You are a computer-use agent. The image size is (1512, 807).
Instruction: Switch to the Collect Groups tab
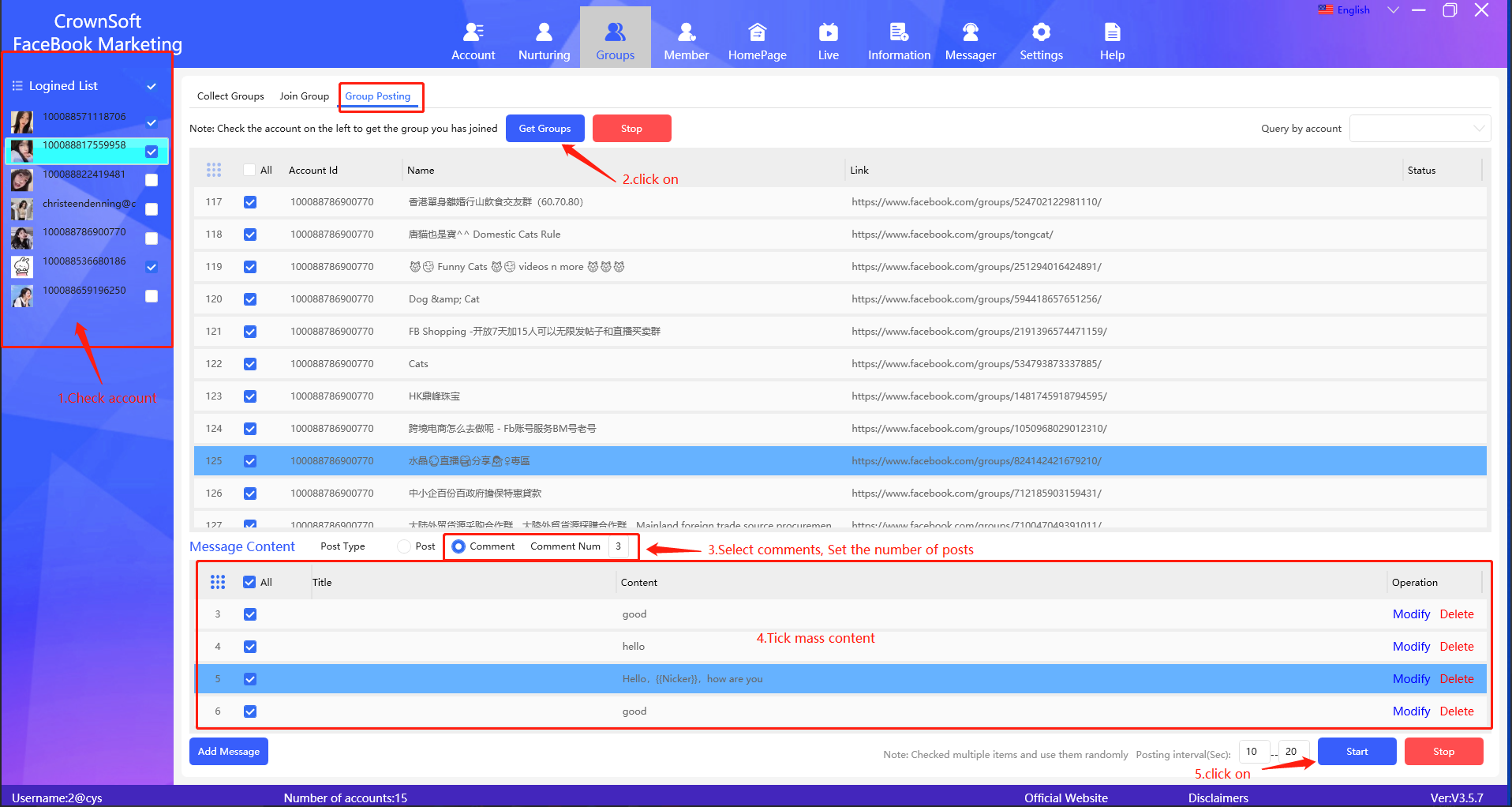point(230,96)
